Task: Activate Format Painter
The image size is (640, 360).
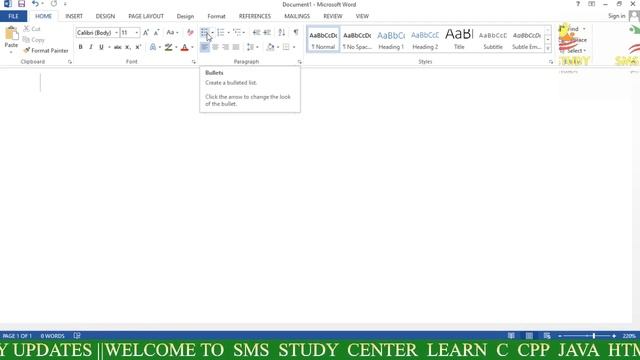Action: pyautogui.click(x=46, y=51)
